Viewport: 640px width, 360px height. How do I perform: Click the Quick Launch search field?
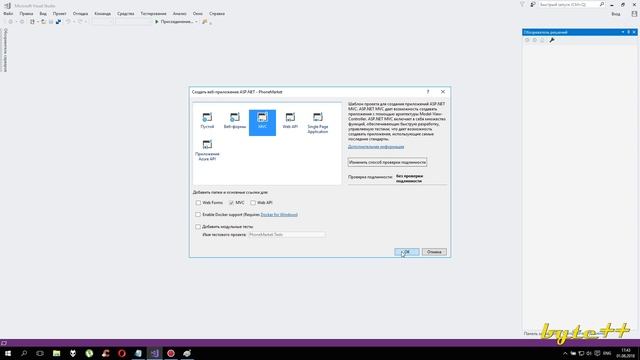[x=571, y=4]
